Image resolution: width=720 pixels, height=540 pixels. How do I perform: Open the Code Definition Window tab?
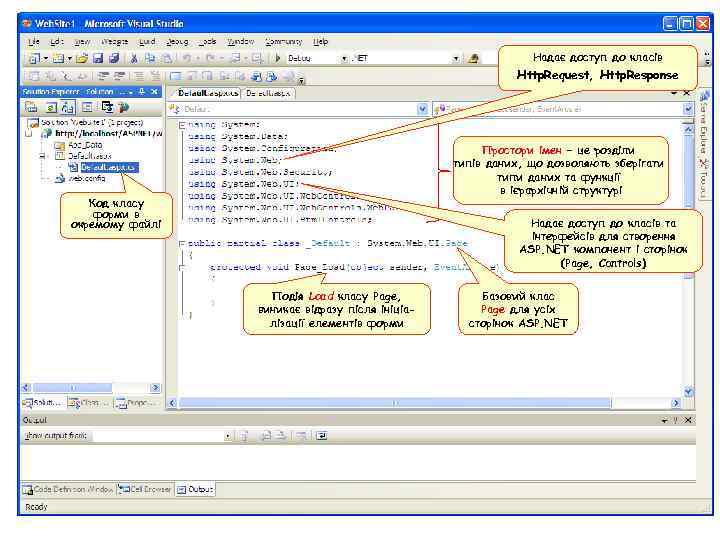tap(68, 489)
